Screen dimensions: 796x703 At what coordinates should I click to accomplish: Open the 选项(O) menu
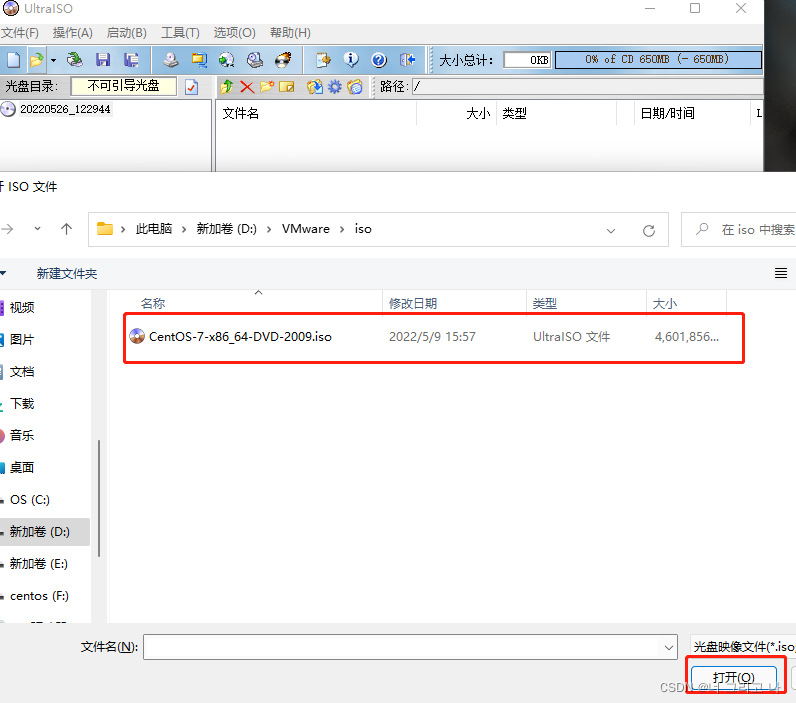click(235, 33)
